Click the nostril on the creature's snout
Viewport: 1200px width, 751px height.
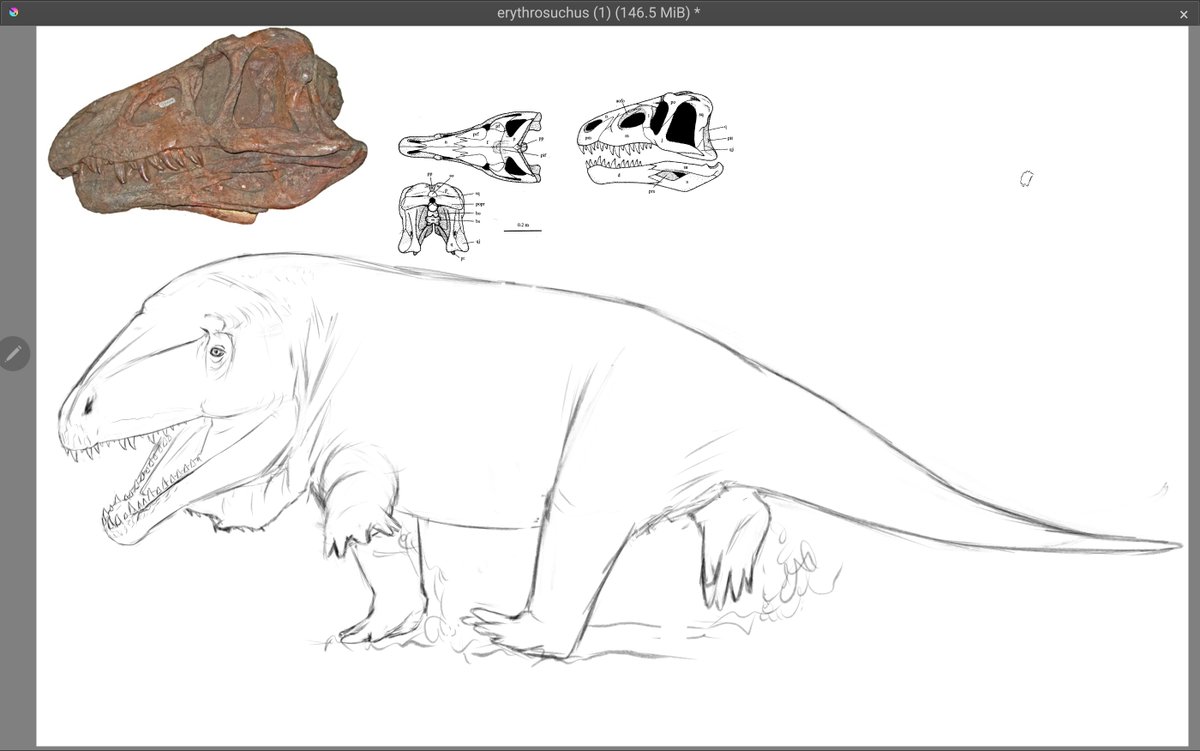(89, 404)
